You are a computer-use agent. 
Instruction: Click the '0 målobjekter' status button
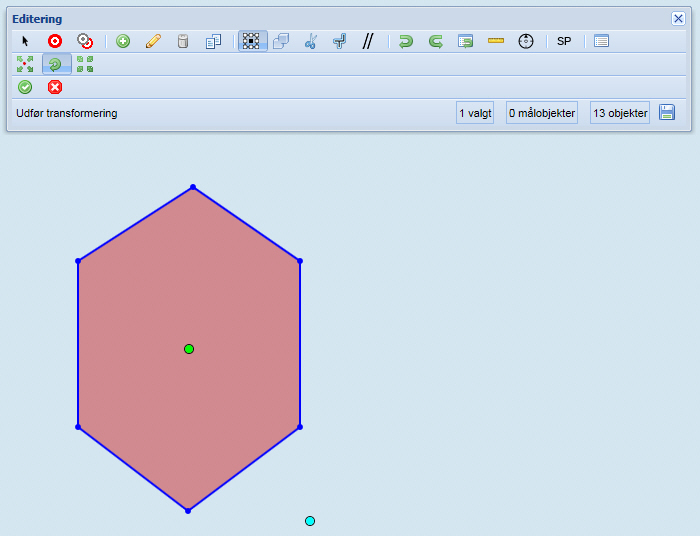tap(542, 113)
